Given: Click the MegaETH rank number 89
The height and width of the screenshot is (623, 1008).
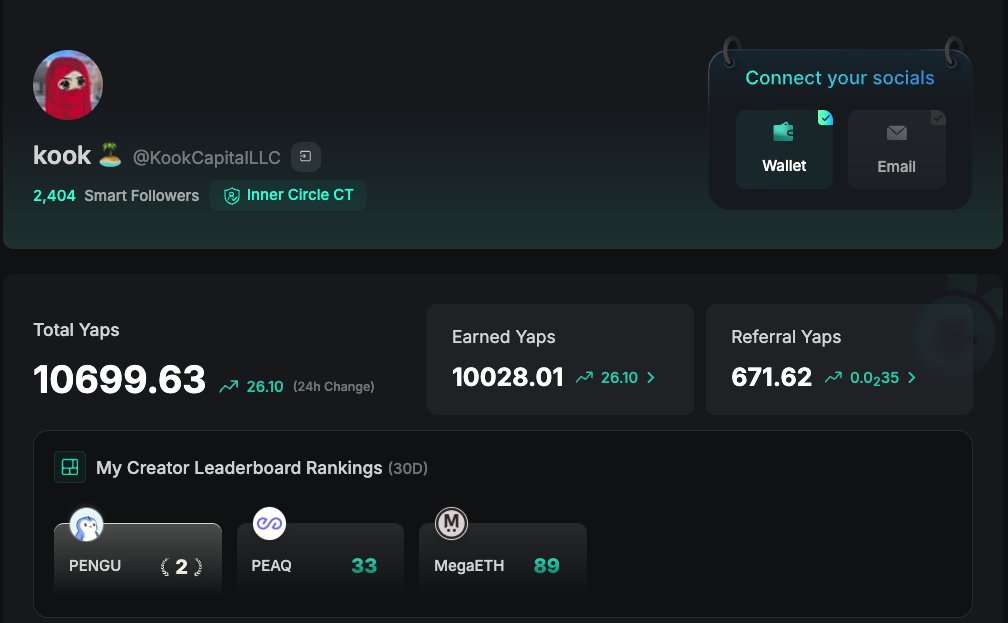Looking at the screenshot, I should click(x=546, y=566).
